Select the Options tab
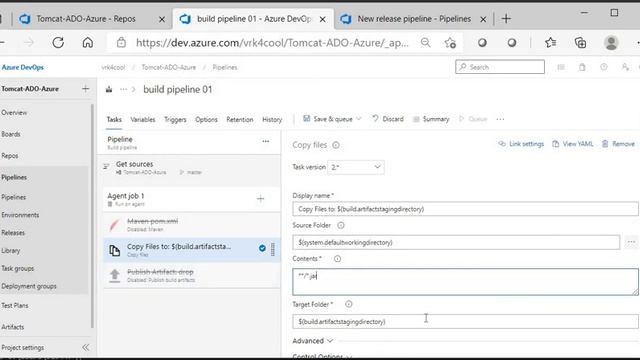This screenshot has height=360, width=640. point(206,120)
